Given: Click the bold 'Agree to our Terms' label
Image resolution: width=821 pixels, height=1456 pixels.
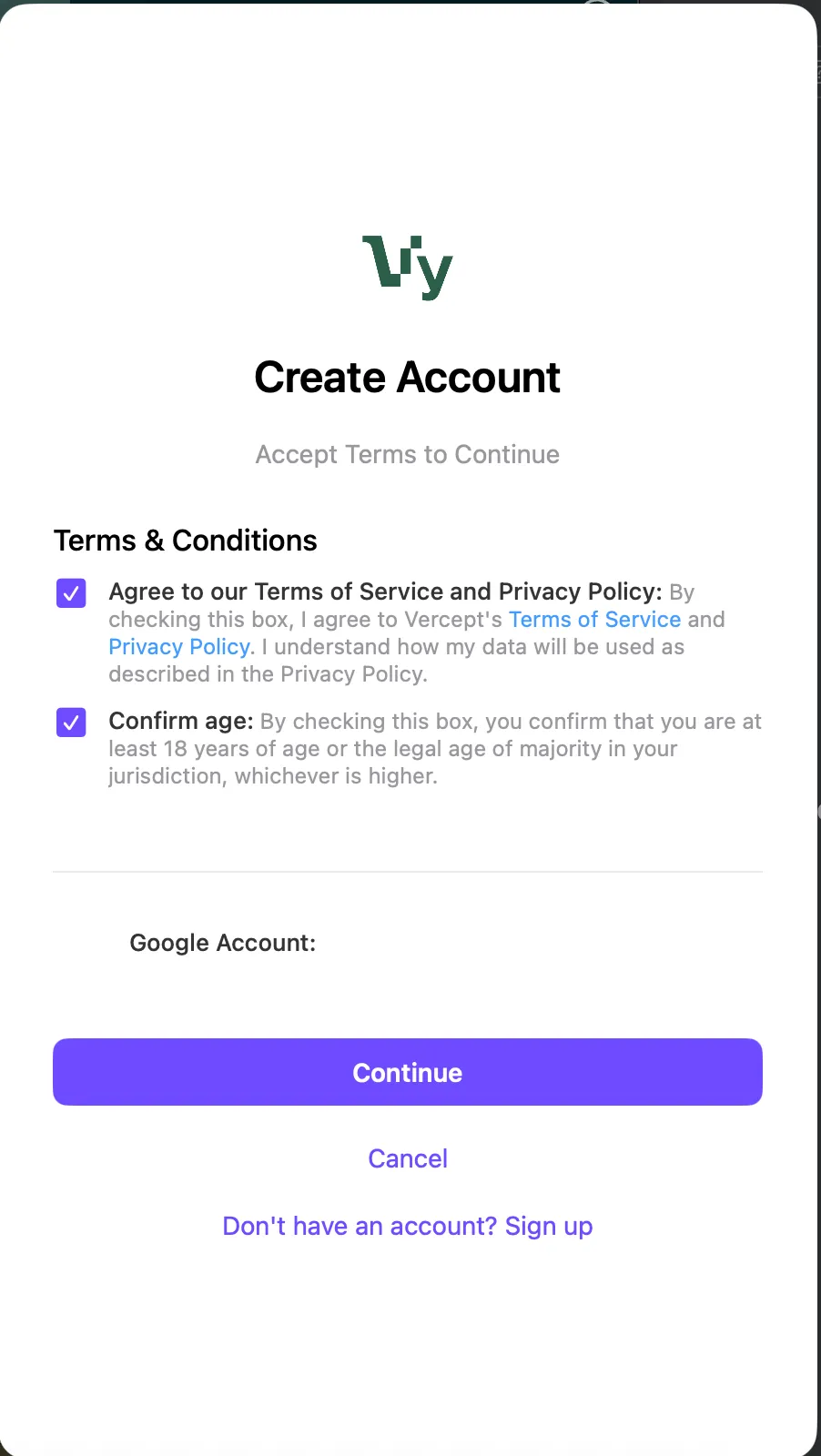Looking at the screenshot, I should coord(385,591).
